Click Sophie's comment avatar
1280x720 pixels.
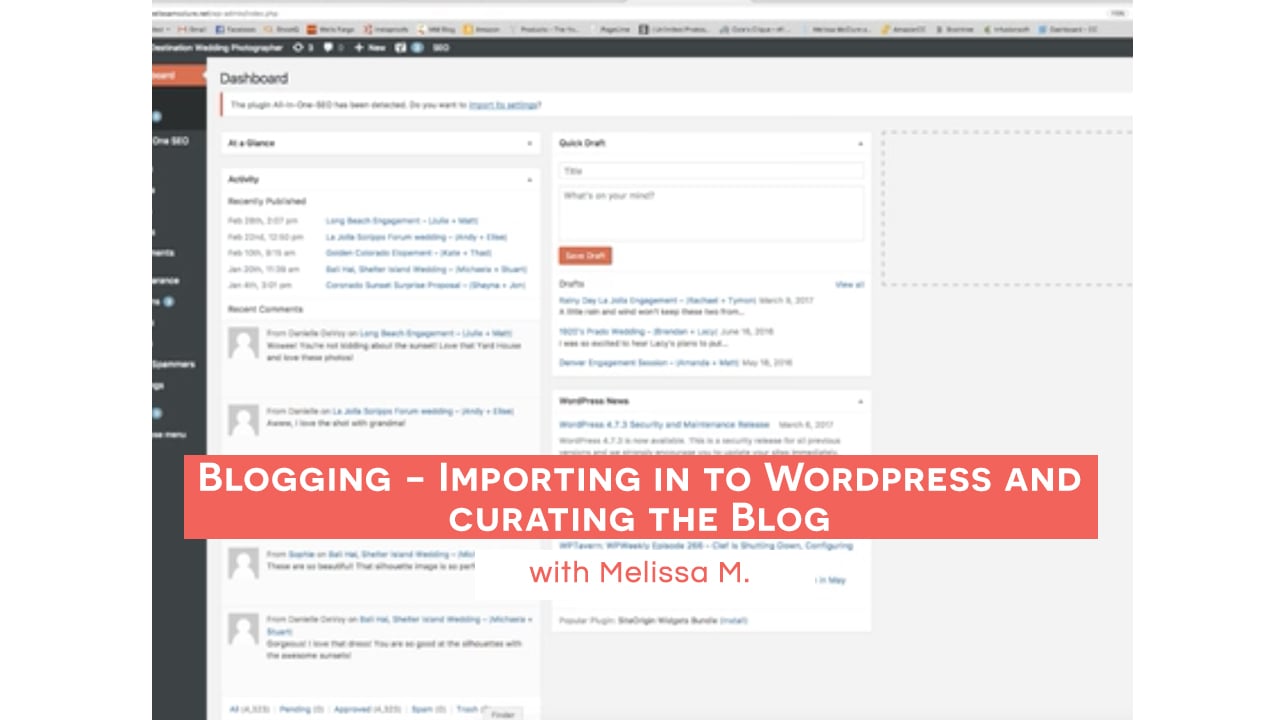pyautogui.click(x=243, y=563)
